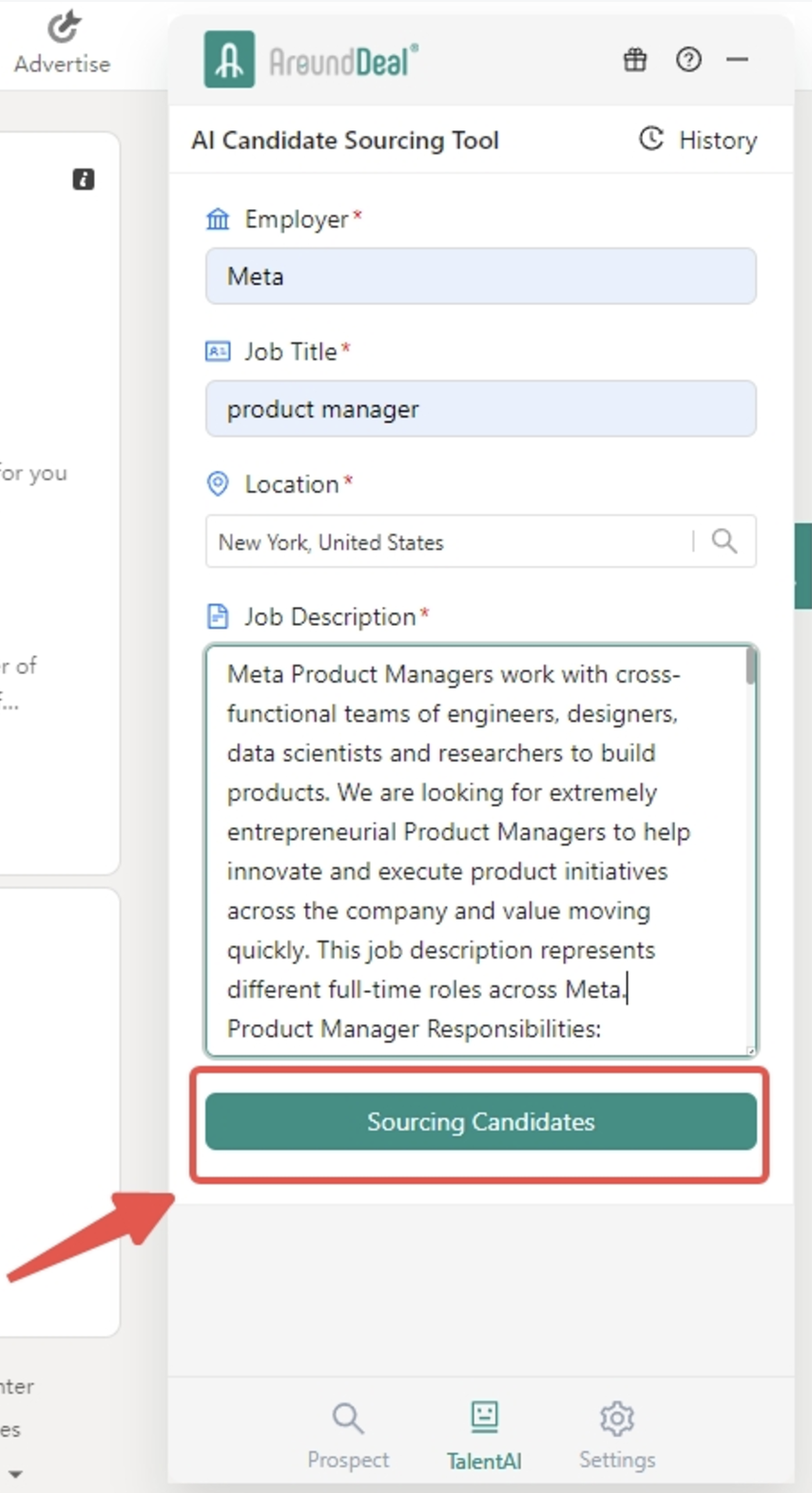Screen dimensions: 812x1493
Task: Open the History link
Action: tap(717, 141)
